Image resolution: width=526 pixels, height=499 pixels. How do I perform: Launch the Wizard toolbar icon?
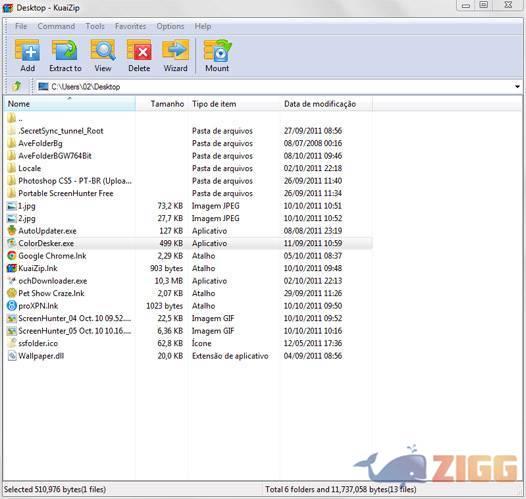pos(175,56)
